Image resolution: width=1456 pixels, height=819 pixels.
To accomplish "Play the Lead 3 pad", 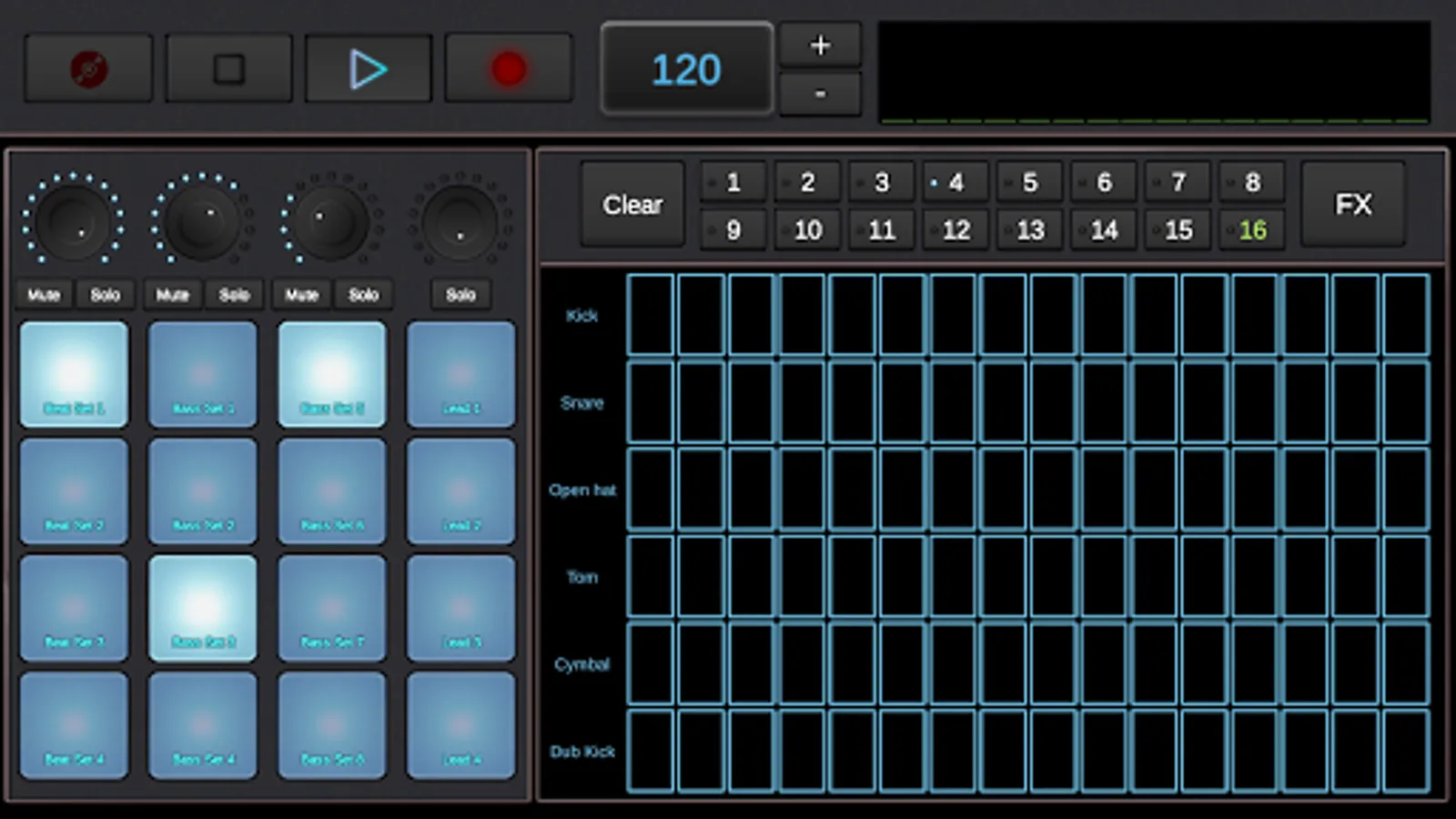I will pos(461,608).
